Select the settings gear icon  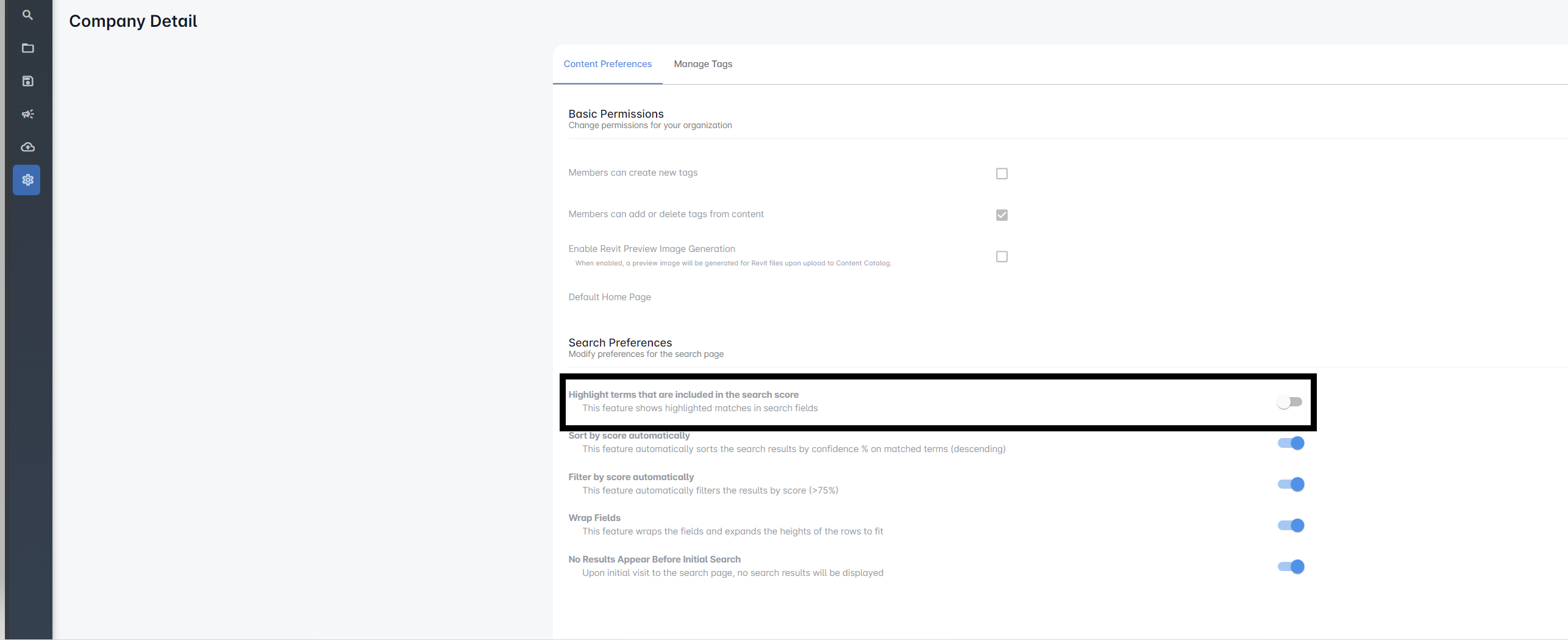(27, 179)
